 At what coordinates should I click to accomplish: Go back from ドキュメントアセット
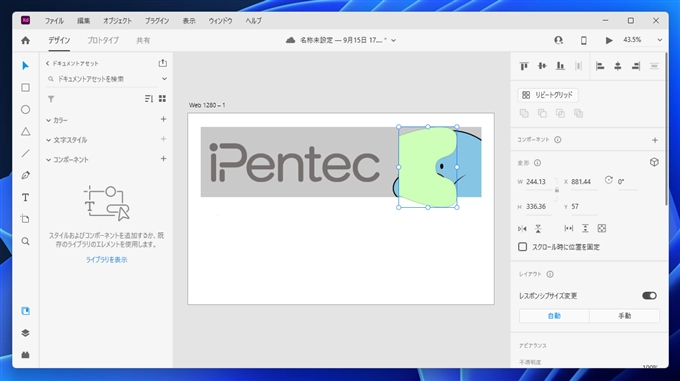(48, 63)
